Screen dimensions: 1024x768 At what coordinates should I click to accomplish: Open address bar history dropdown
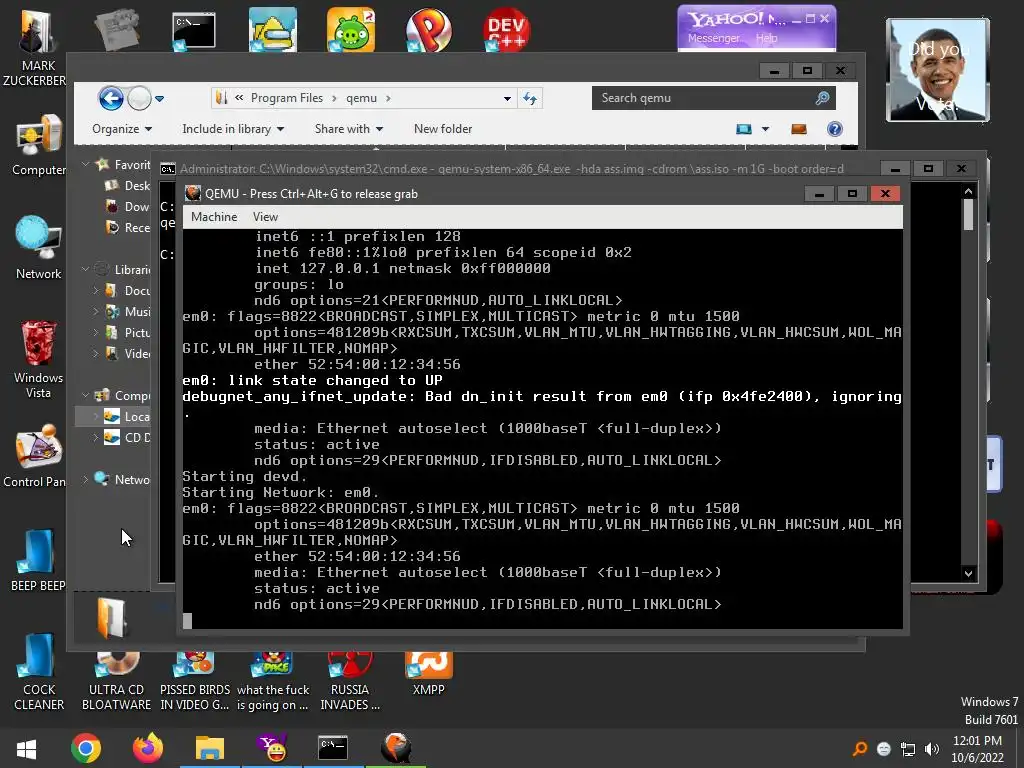pyautogui.click(x=507, y=99)
